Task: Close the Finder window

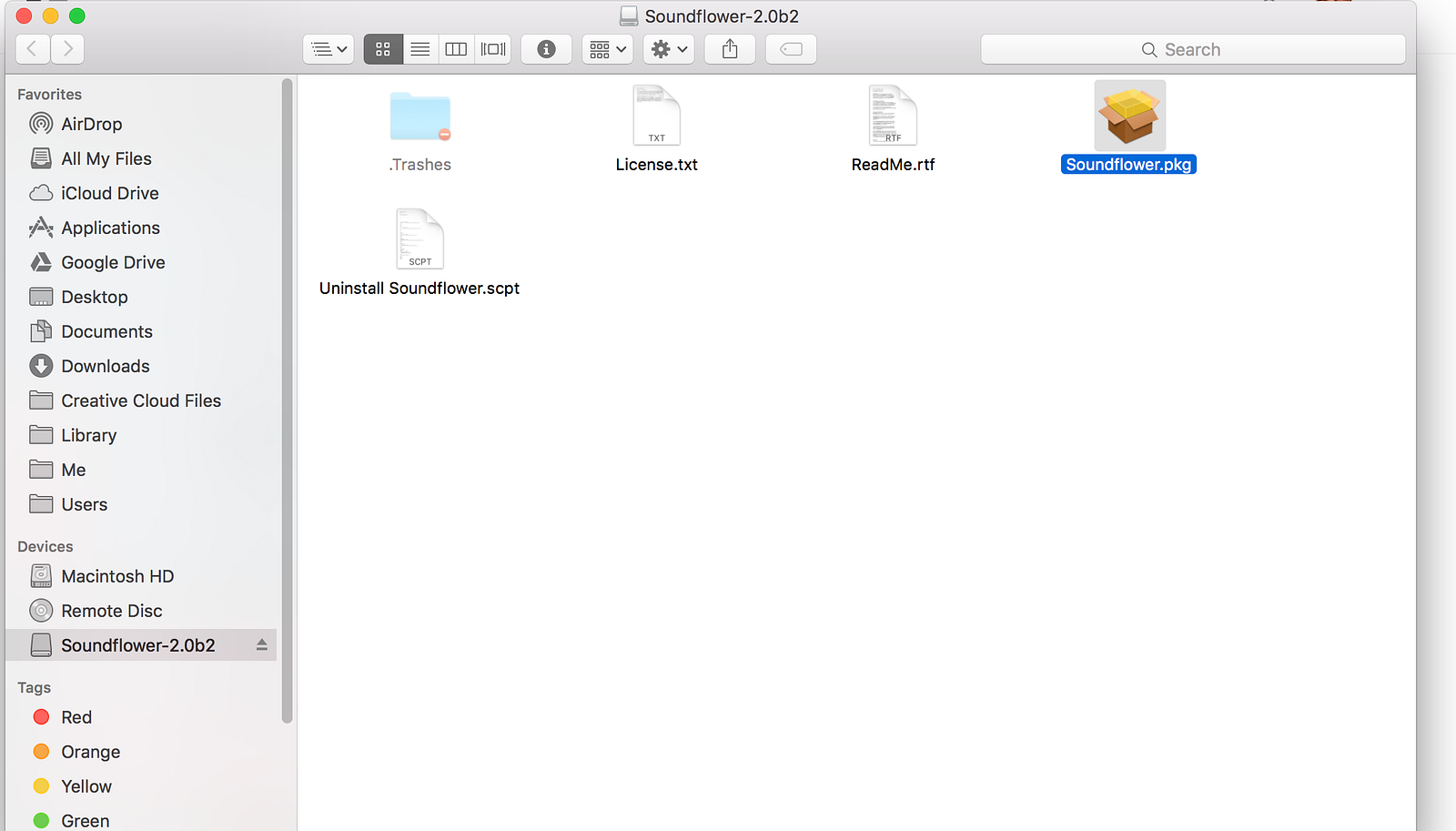Action: (x=25, y=15)
